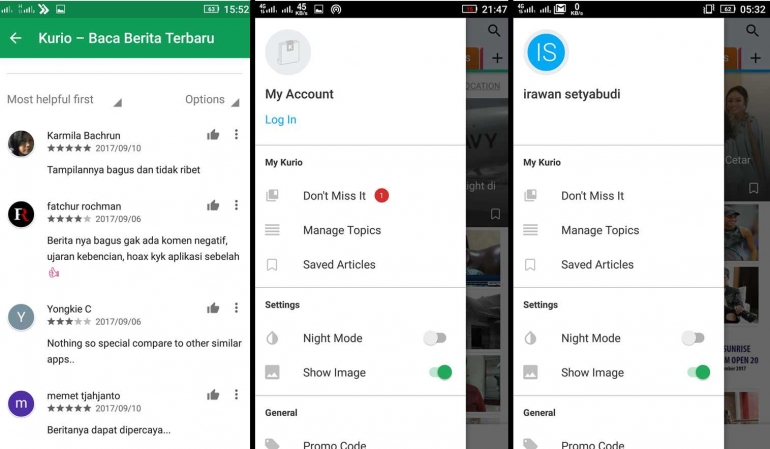
Task: Tap the Show Image icon in irawan's drawer
Action: click(x=530, y=372)
